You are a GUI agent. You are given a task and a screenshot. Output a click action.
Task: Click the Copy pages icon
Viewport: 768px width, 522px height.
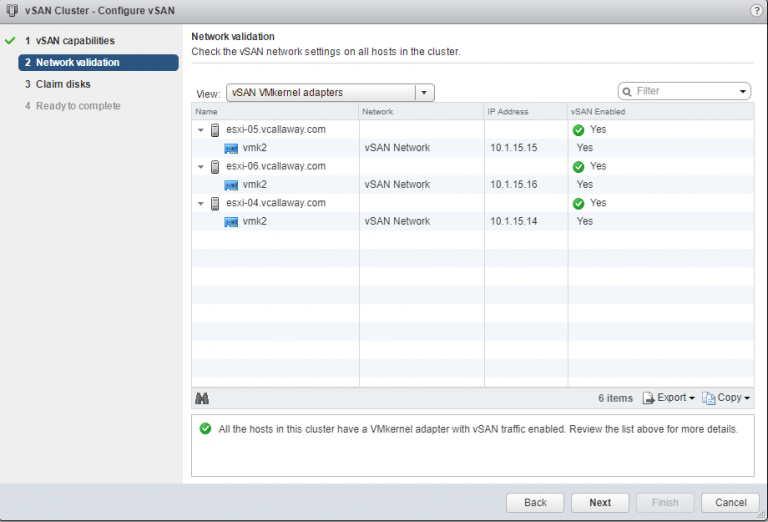point(708,398)
